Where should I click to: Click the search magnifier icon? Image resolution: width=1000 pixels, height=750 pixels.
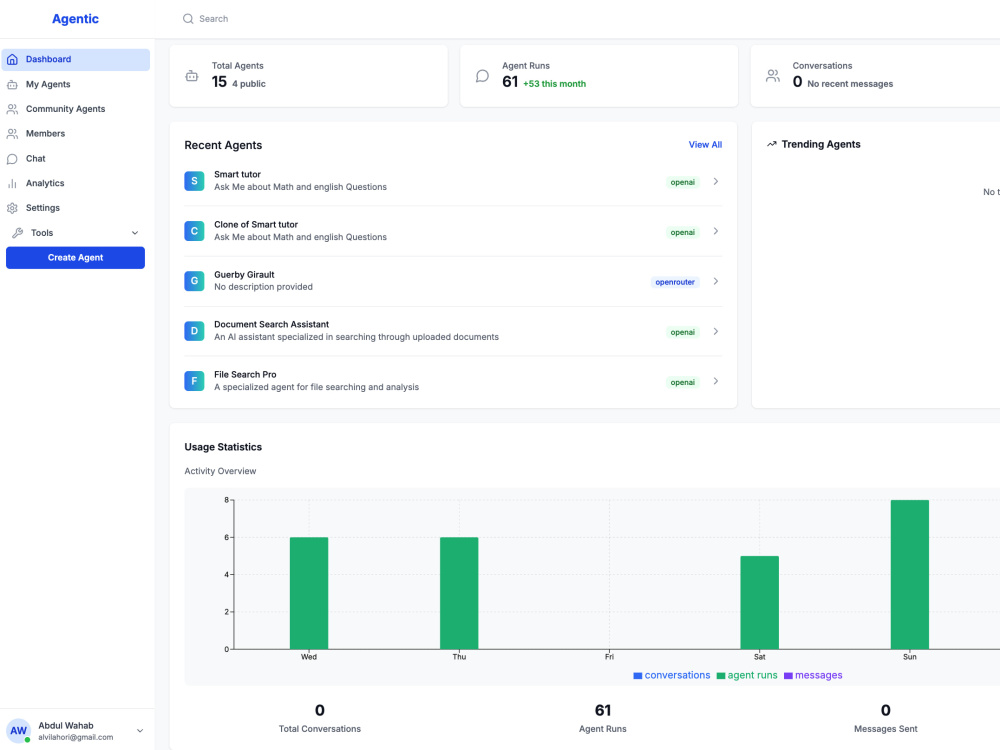tap(188, 19)
